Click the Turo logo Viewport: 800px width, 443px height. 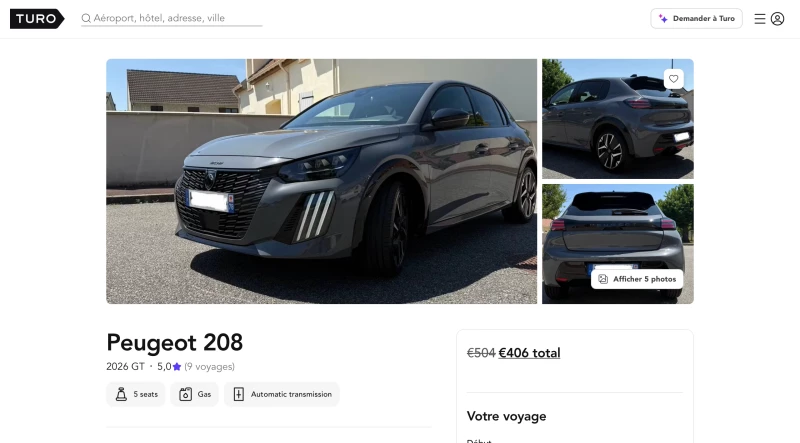[37, 19]
